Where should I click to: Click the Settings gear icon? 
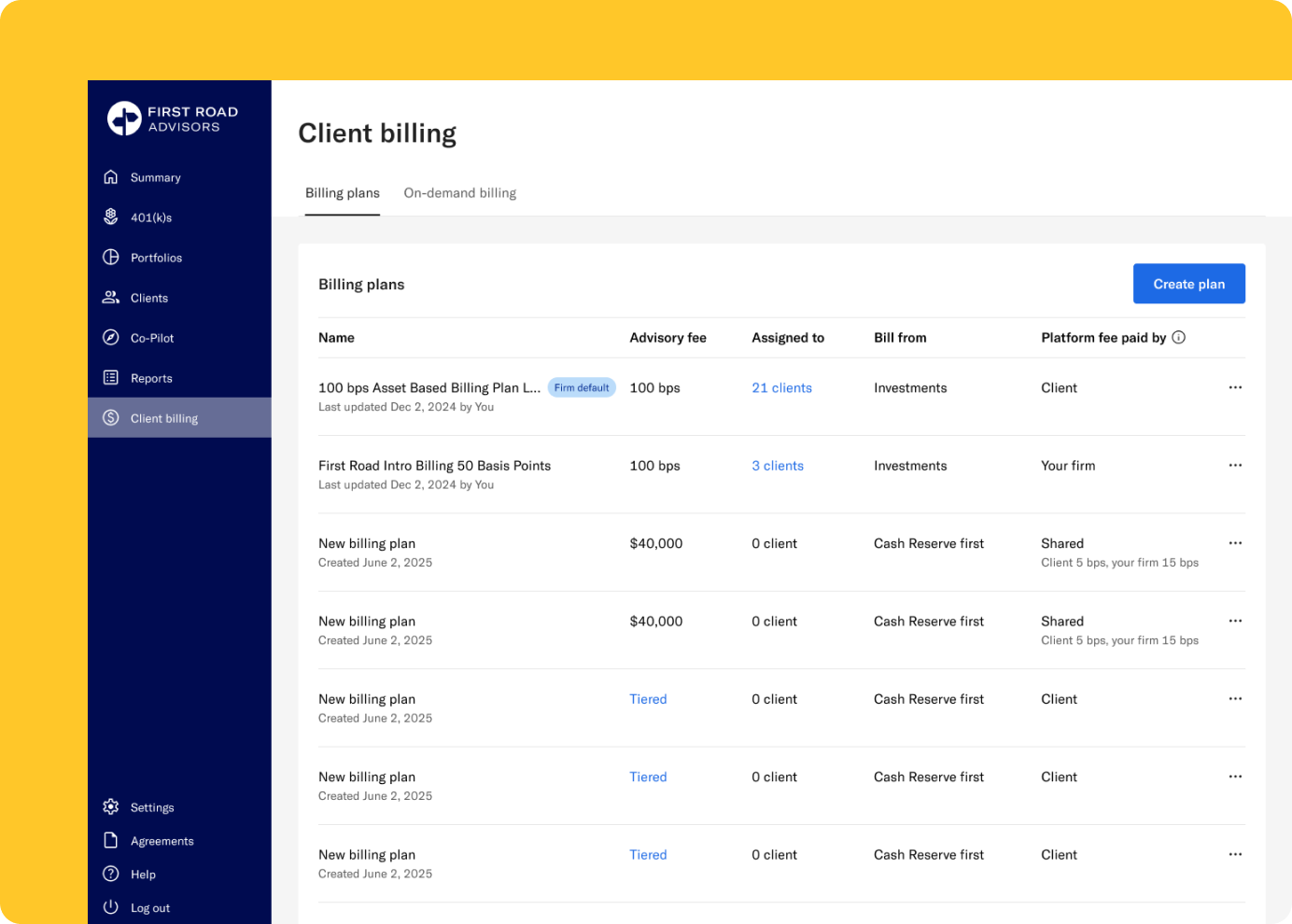tap(111, 807)
